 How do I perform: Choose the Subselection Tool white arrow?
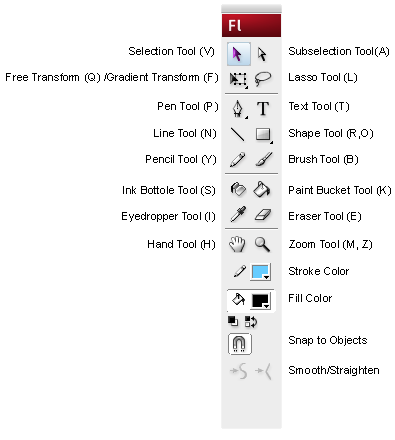tap(263, 54)
